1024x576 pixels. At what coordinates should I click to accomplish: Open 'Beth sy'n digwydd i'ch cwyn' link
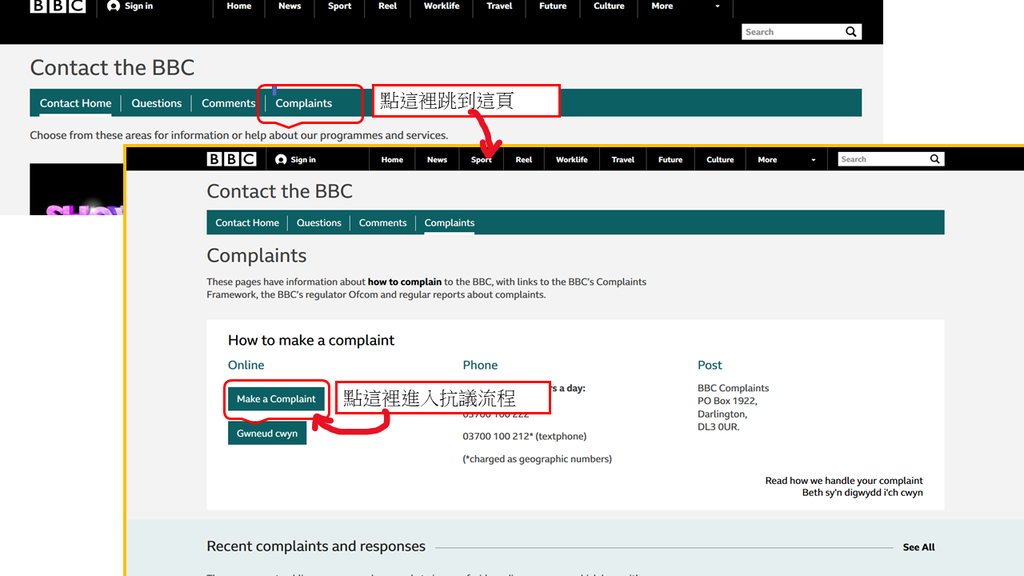(x=862, y=492)
